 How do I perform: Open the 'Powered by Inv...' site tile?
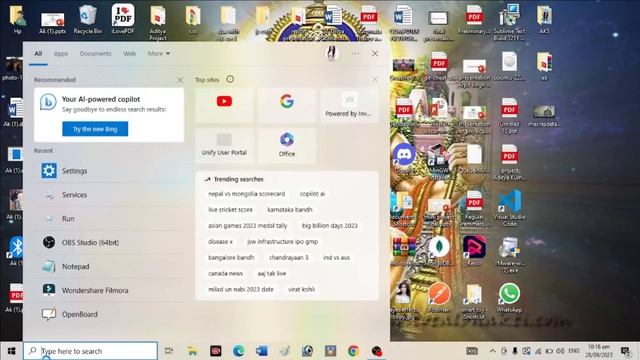[349, 105]
